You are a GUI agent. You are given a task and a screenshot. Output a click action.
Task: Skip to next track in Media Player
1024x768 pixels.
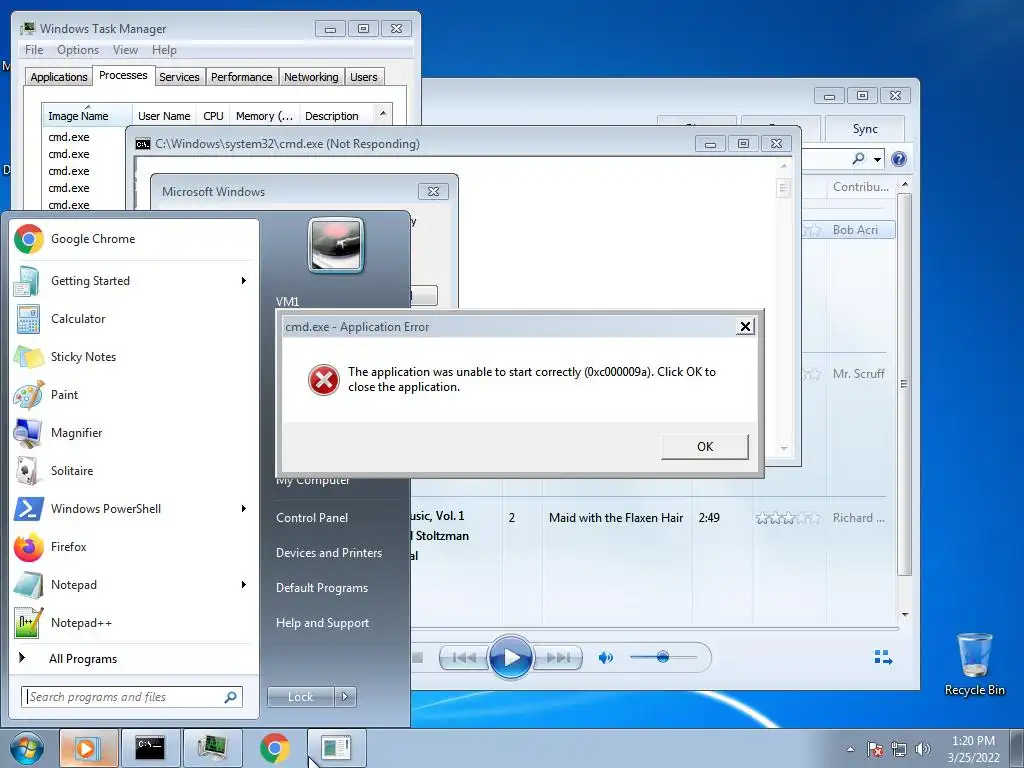[557, 658]
